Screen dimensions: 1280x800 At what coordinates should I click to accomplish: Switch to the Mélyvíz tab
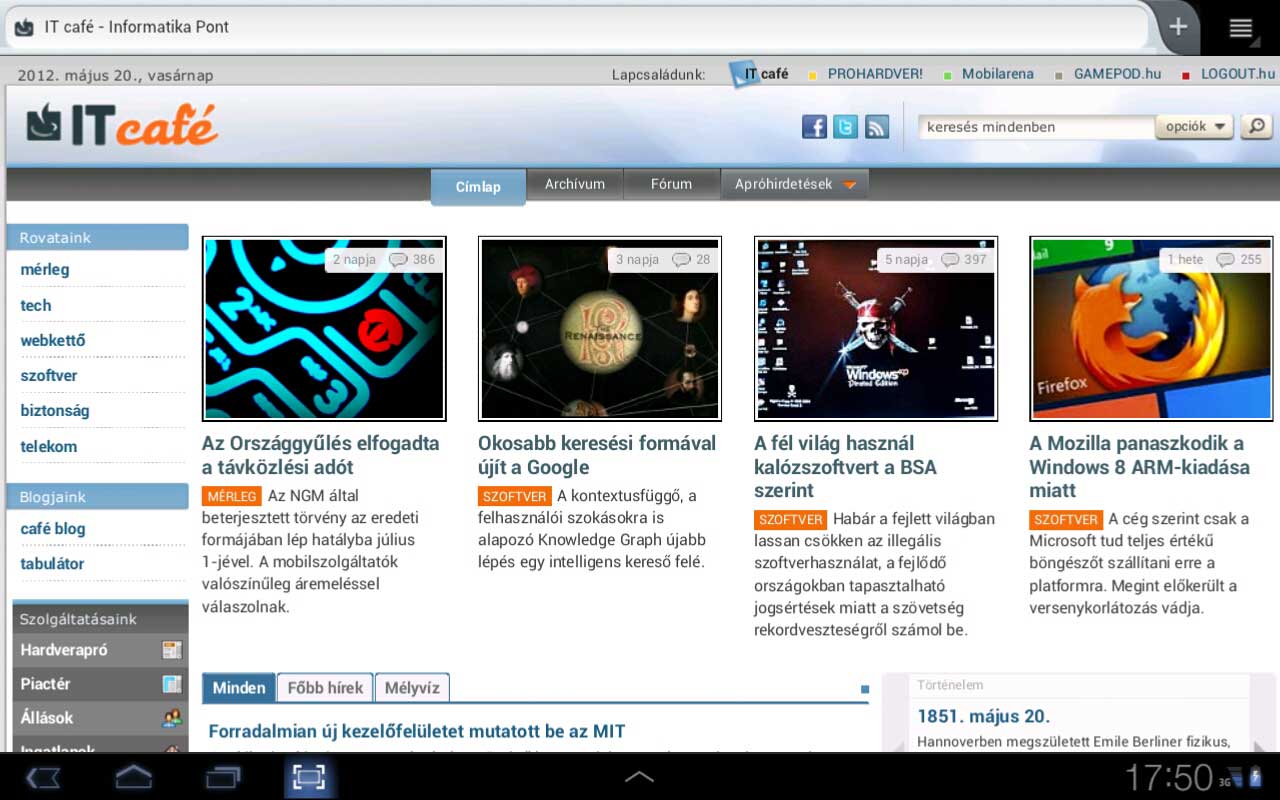[412, 688]
